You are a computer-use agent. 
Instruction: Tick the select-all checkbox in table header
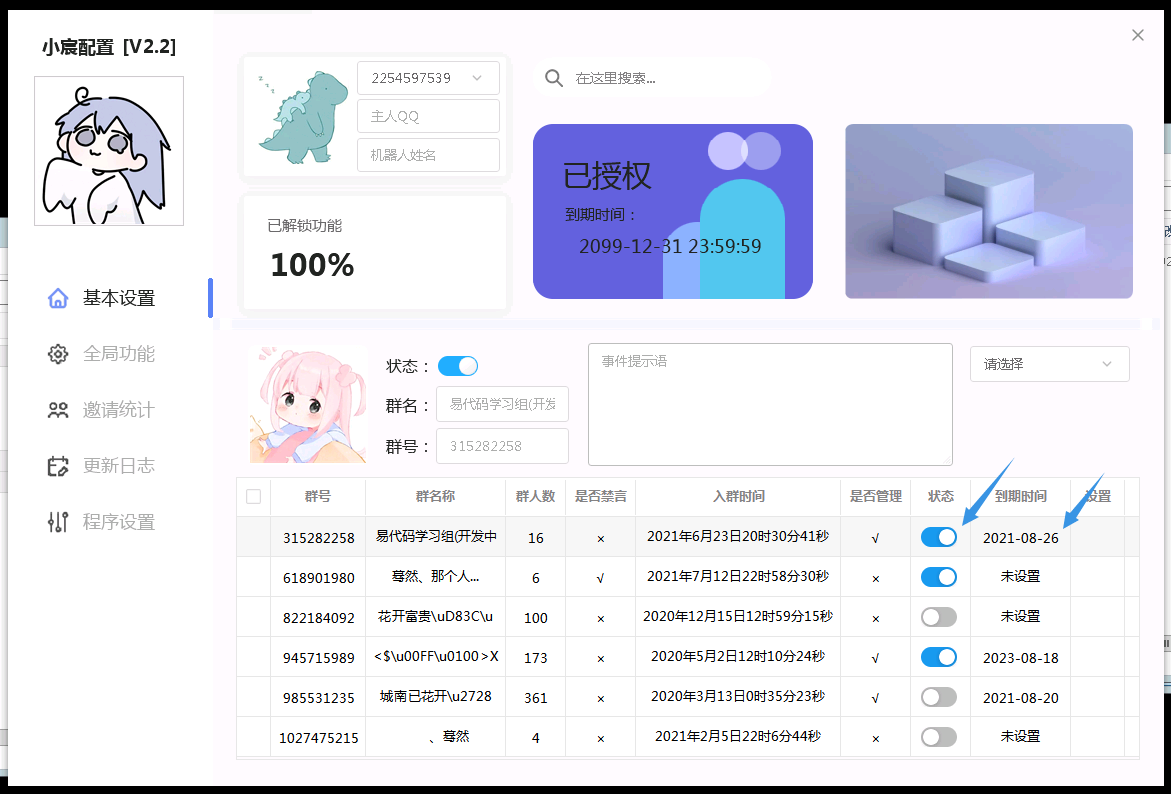click(253, 497)
